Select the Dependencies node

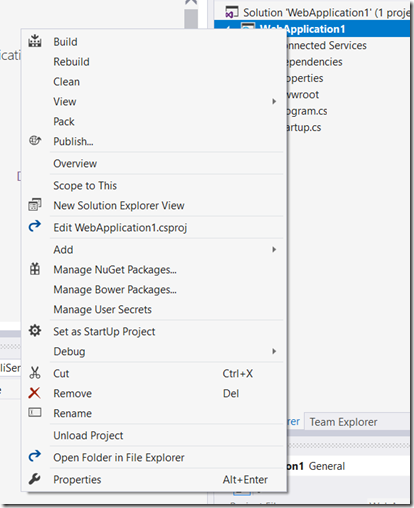tap(315, 62)
